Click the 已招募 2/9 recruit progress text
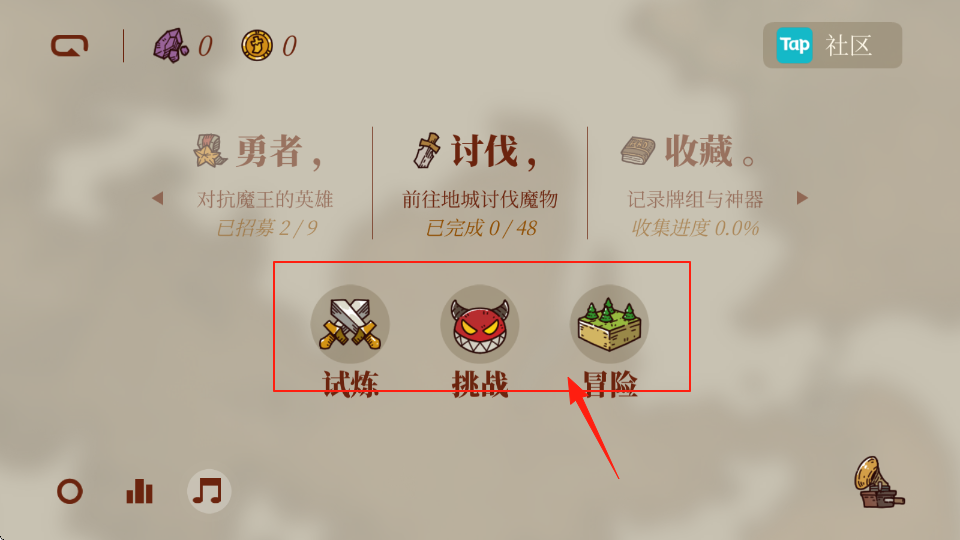The width and height of the screenshot is (960, 540). click(267, 228)
